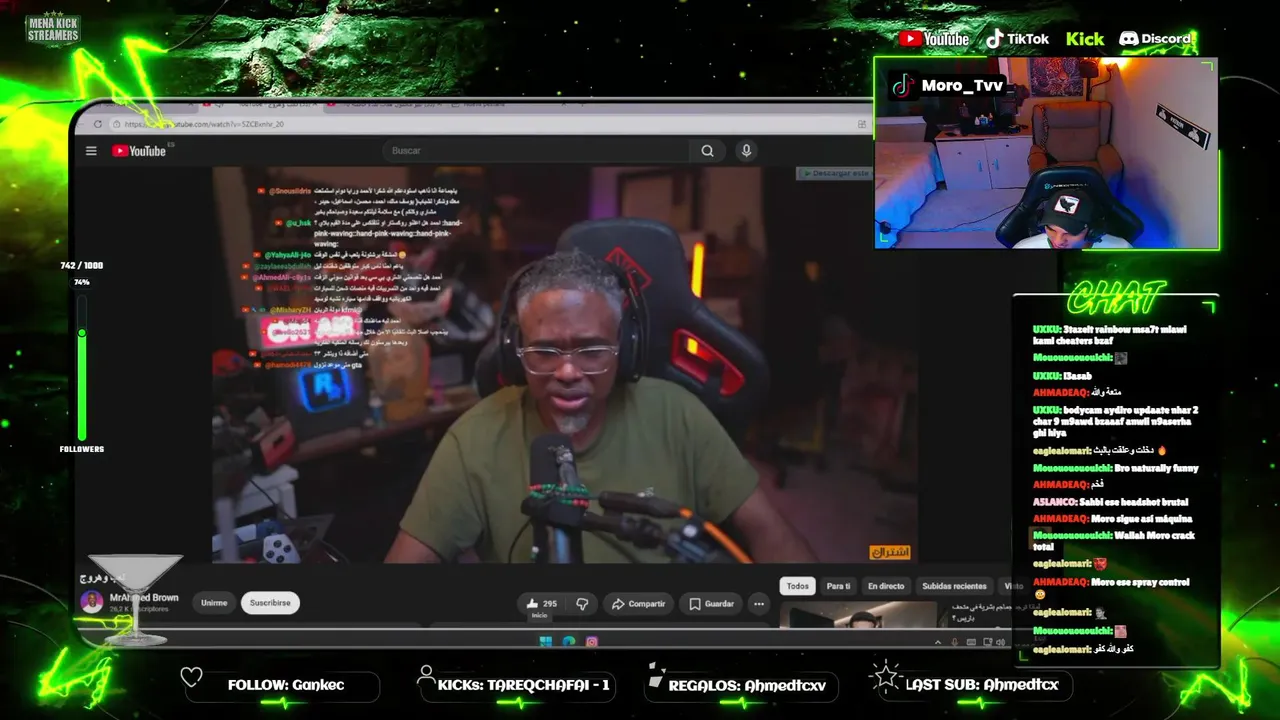Click the green followers goal progress bar
The image size is (1280, 720).
click(82, 366)
